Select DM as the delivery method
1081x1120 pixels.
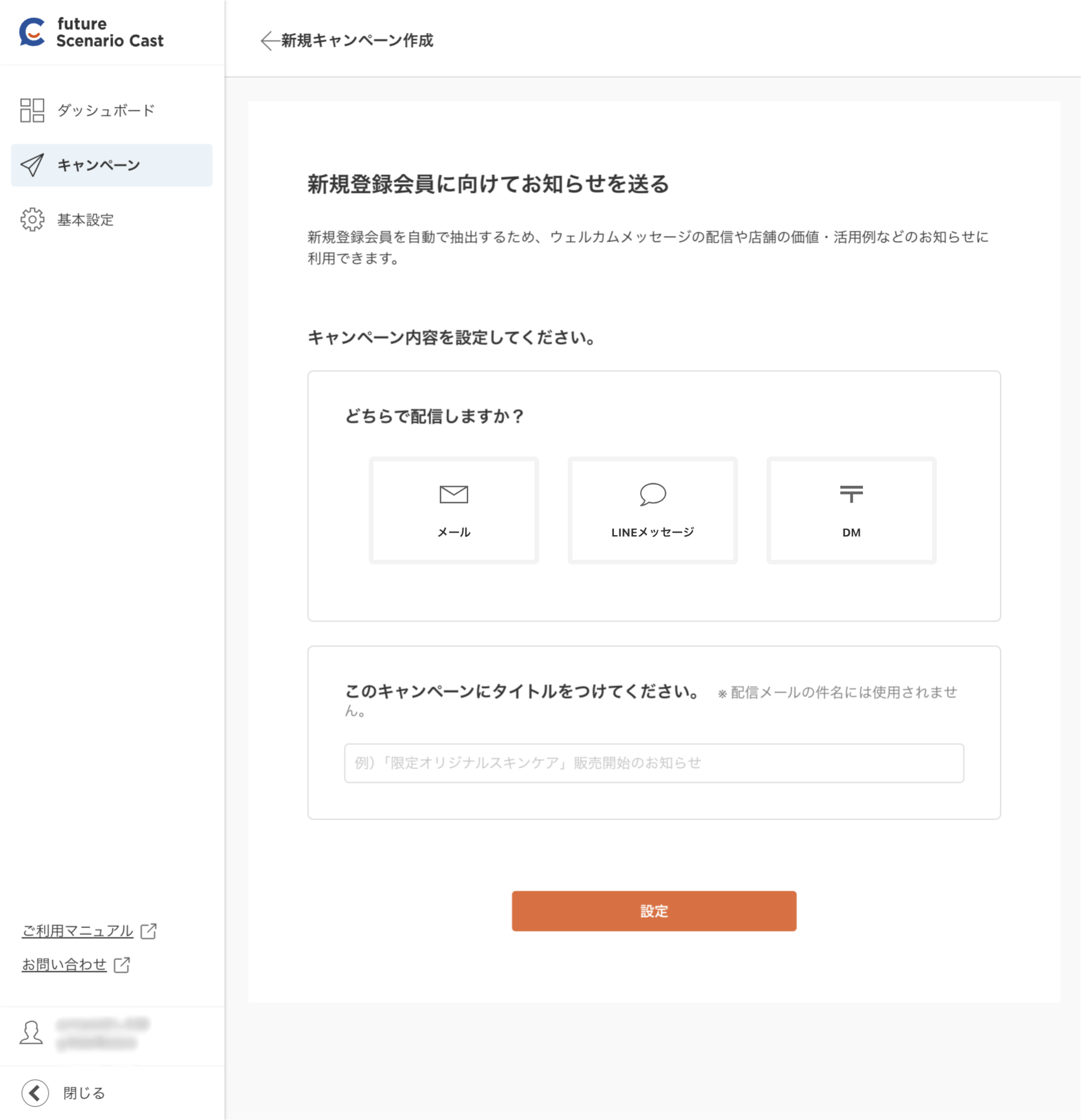point(851,510)
